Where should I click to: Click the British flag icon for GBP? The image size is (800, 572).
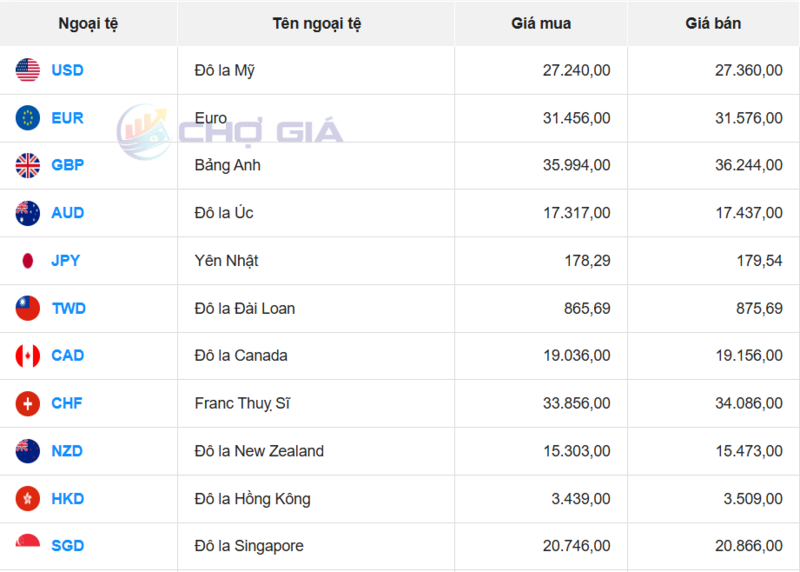click(x=28, y=165)
